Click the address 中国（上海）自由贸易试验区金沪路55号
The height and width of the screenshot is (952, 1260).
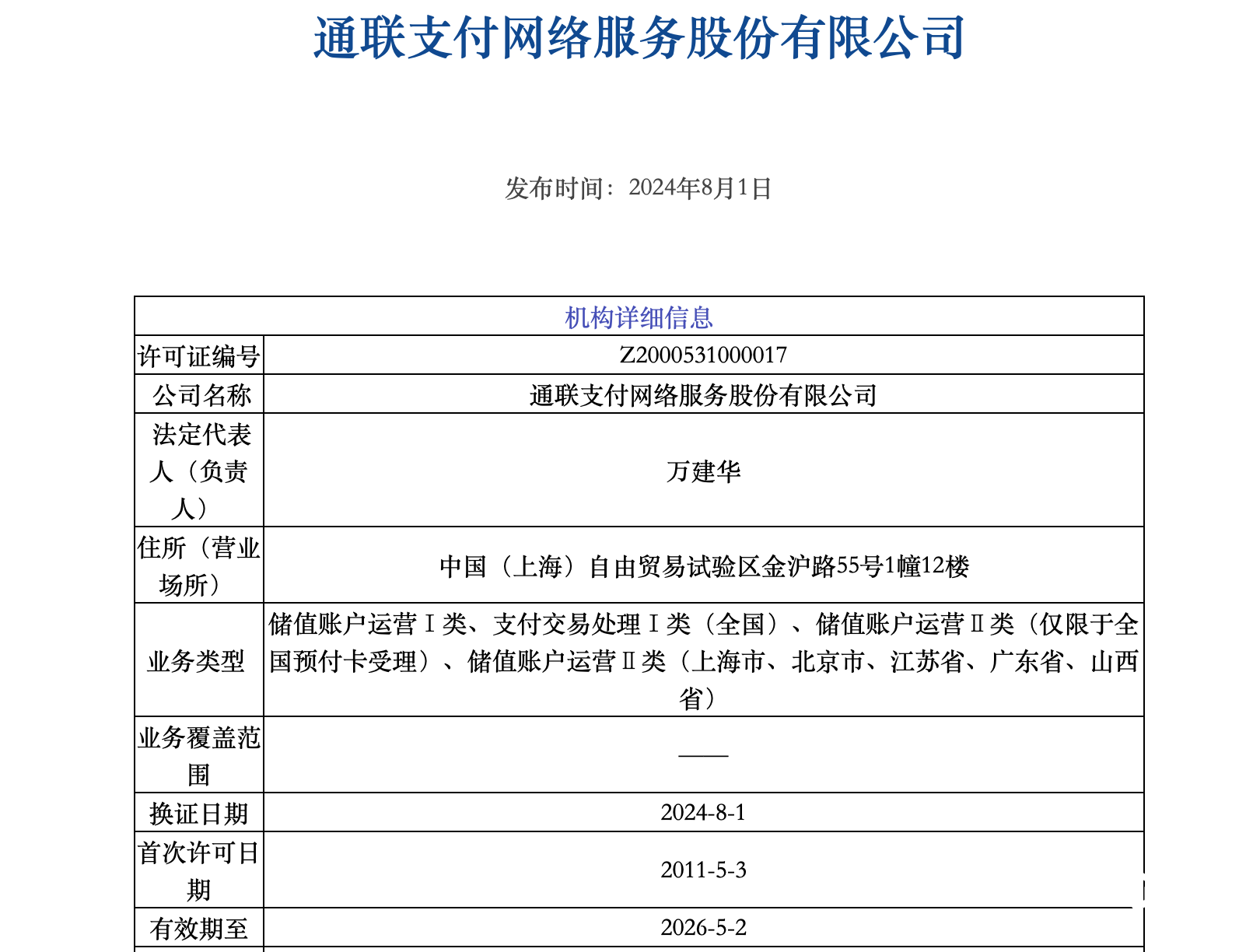[704, 565]
